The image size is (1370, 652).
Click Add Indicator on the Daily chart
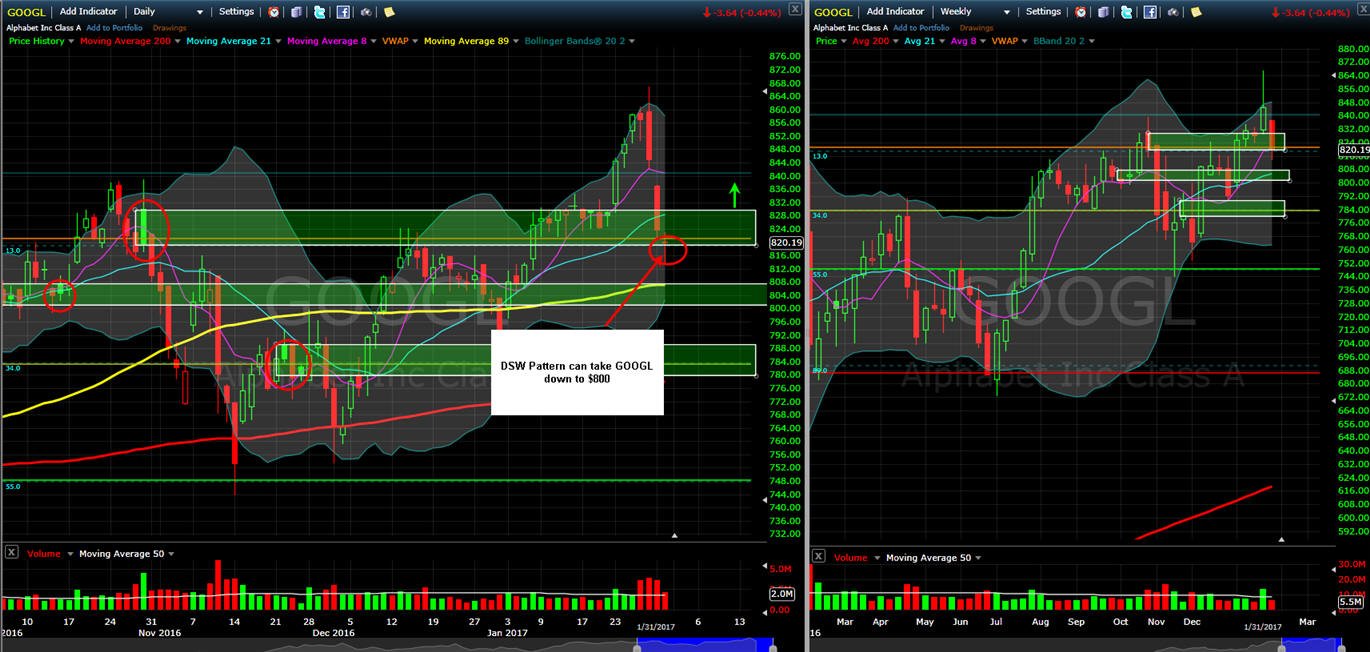click(89, 12)
